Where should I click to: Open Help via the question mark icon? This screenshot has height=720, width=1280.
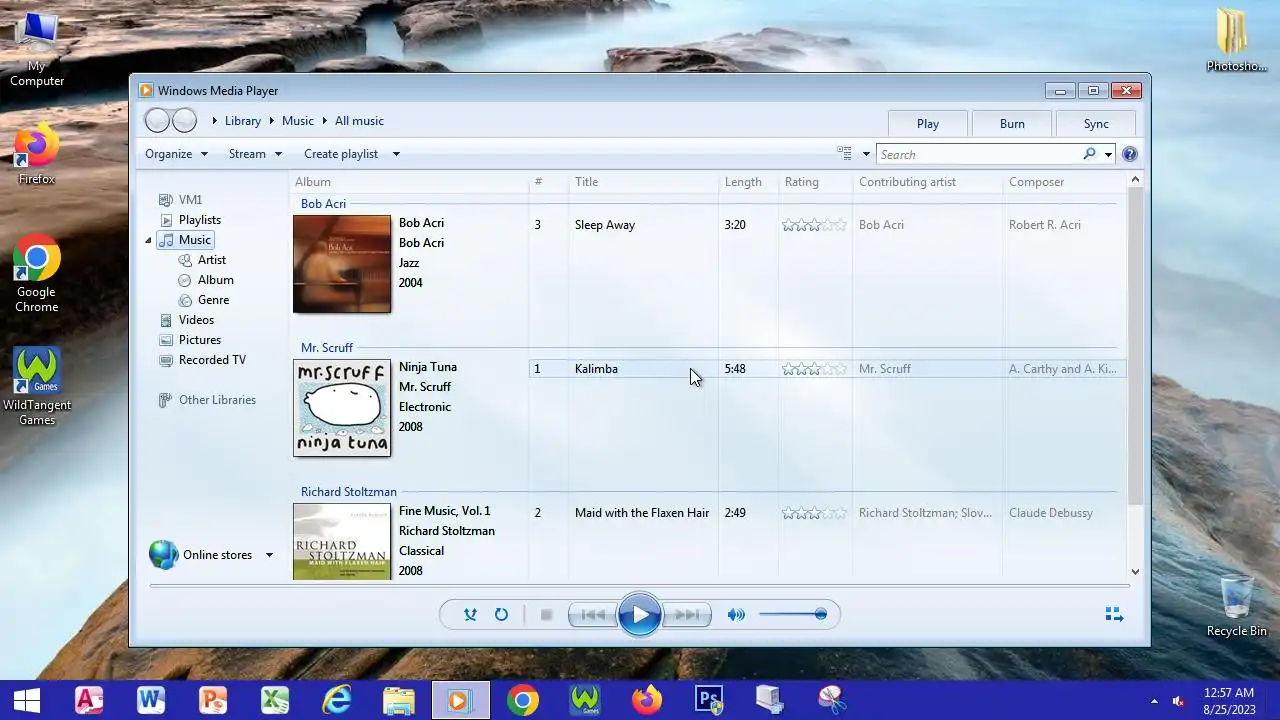[x=1130, y=154]
